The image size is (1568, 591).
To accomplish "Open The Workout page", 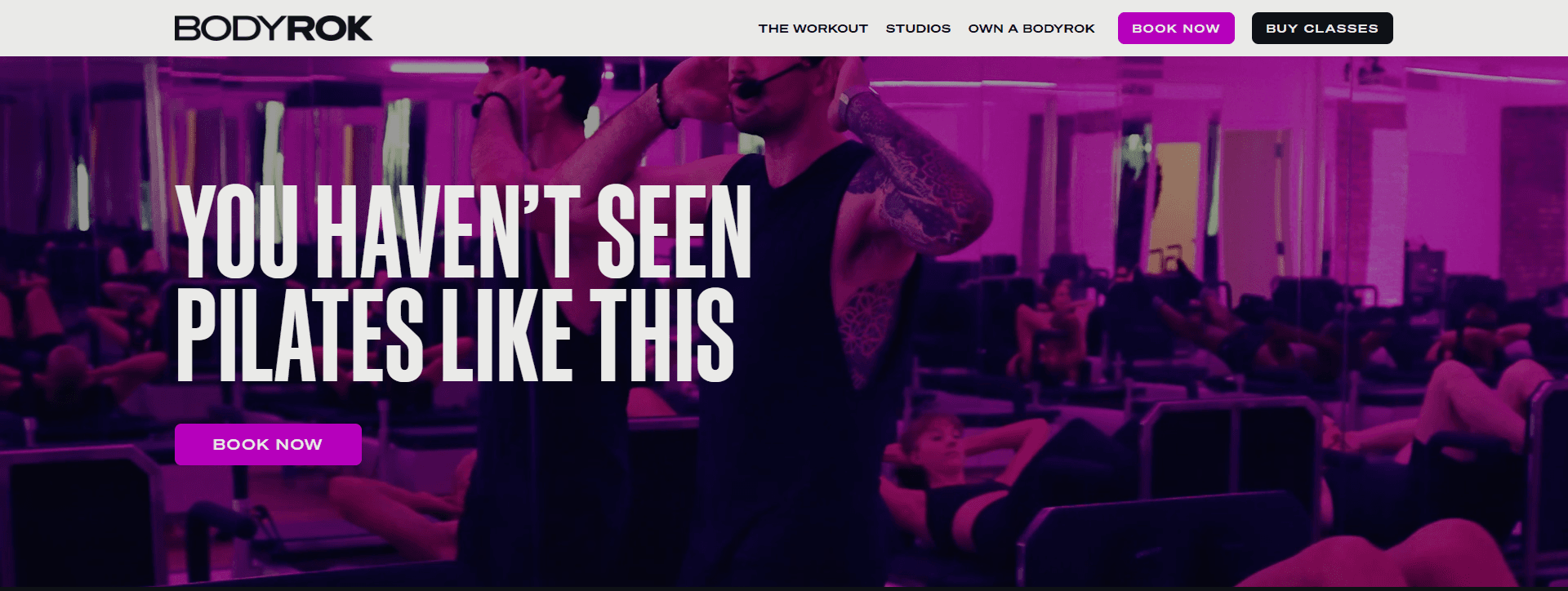I will point(813,29).
